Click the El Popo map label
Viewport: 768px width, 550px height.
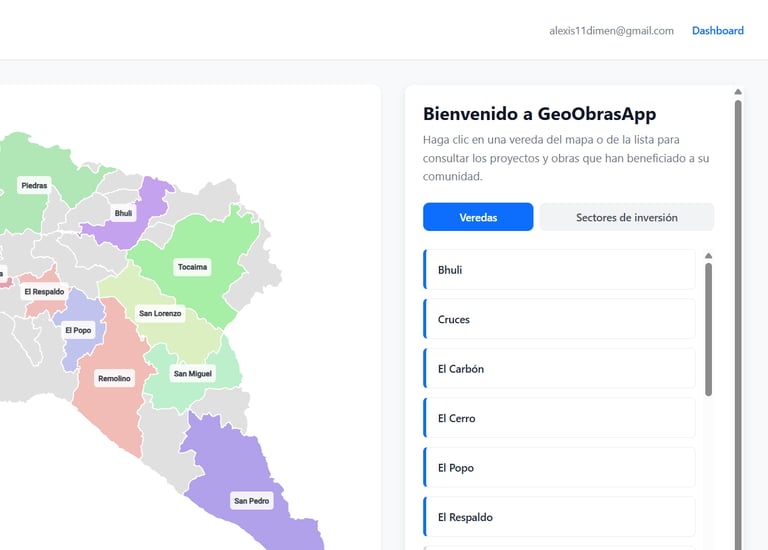click(x=78, y=330)
